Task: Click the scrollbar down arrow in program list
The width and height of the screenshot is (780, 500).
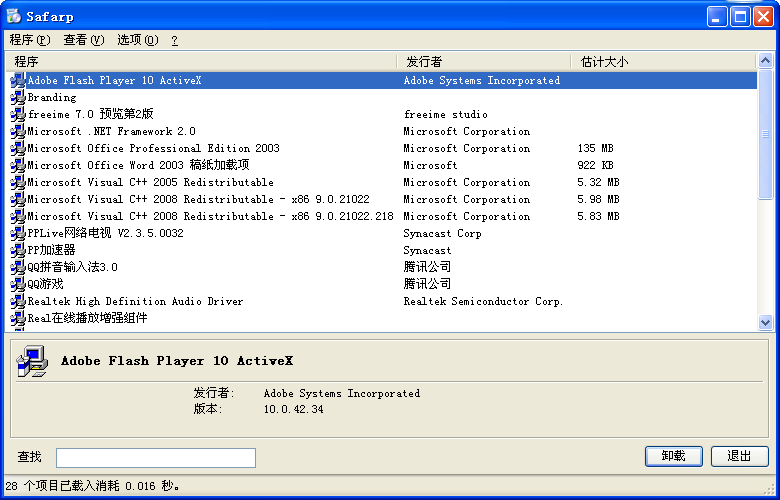Action: [765, 322]
